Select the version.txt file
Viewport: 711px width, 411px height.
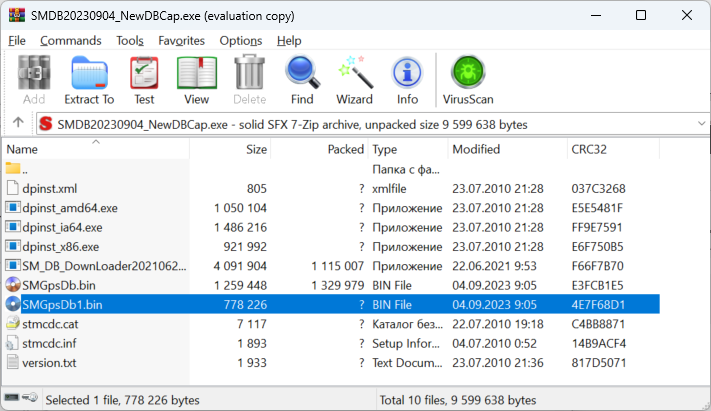pyautogui.click(x=49, y=361)
